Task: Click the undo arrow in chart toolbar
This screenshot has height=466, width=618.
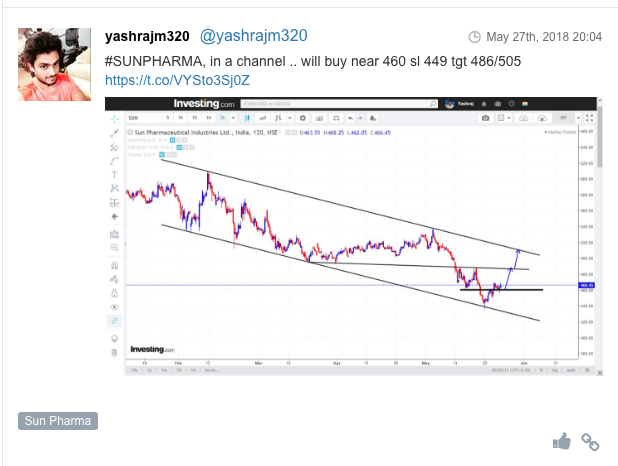Action: pyautogui.click(x=350, y=118)
